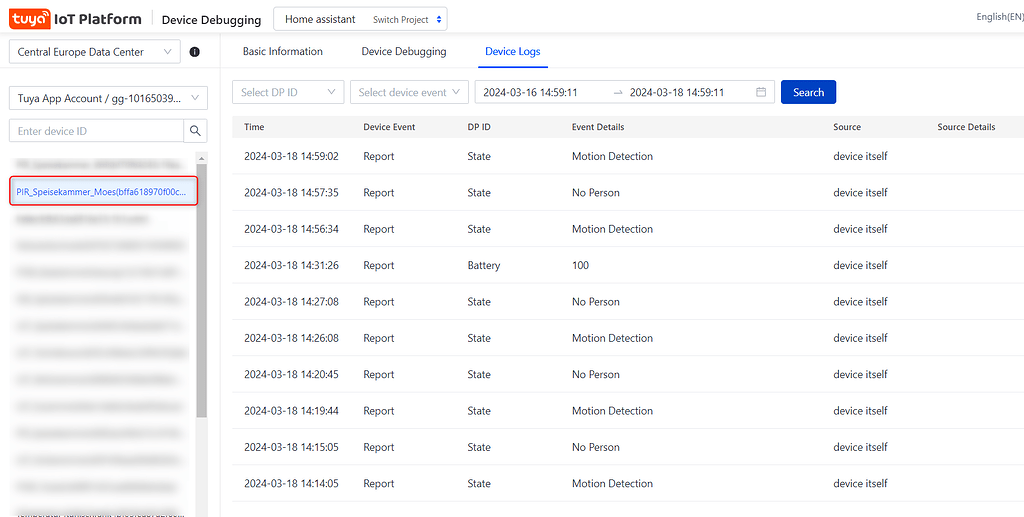Click the Device Event column header
The height and width of the screenshot is (517, 1024).
click(389, 127)
